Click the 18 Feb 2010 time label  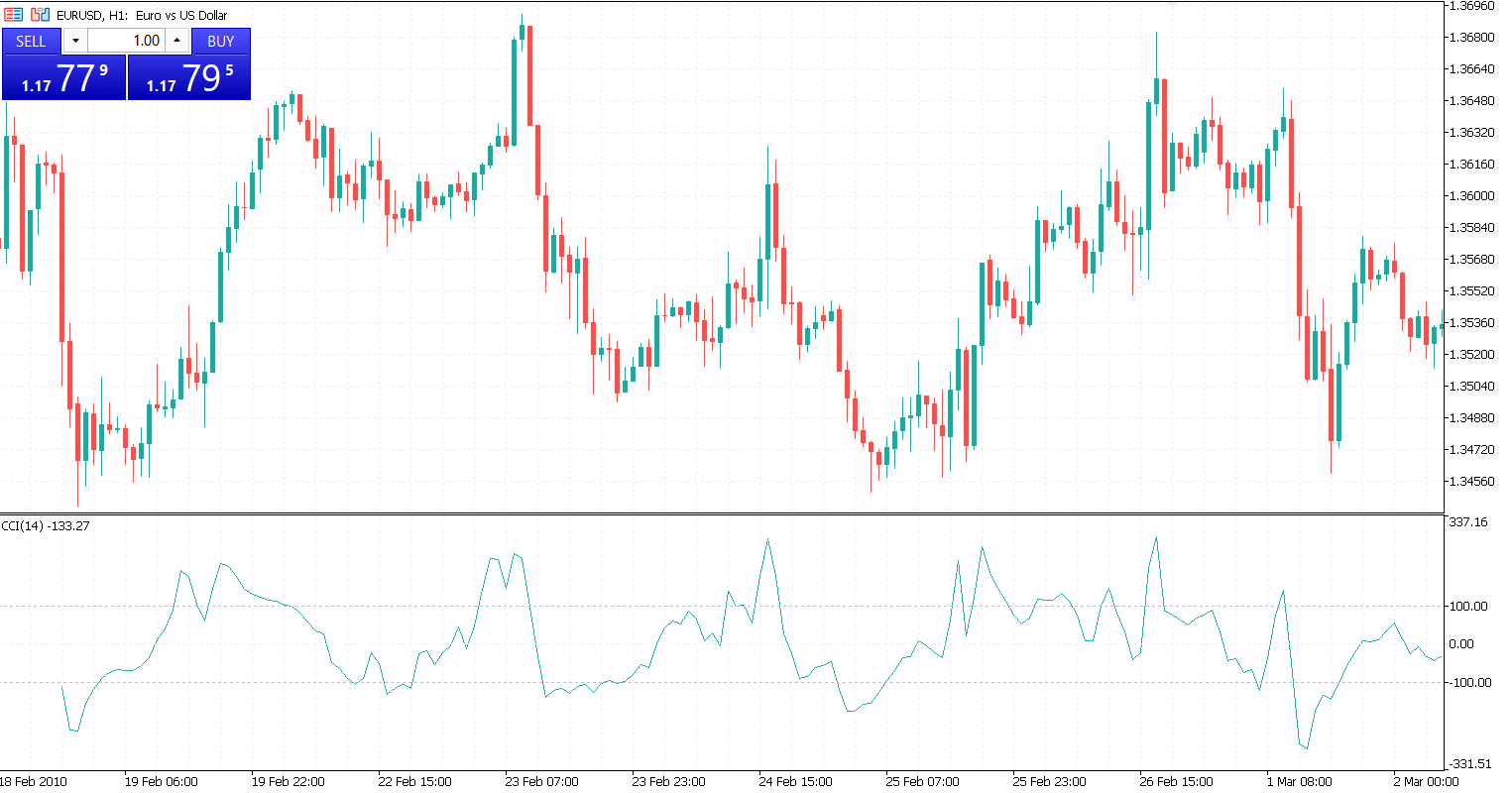pos(34,782)
